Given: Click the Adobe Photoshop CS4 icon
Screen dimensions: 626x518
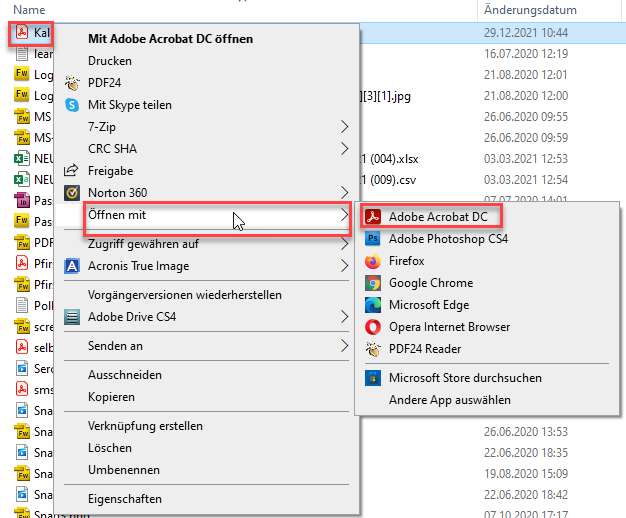Looking at the screenshot, I should pos(373,239).
